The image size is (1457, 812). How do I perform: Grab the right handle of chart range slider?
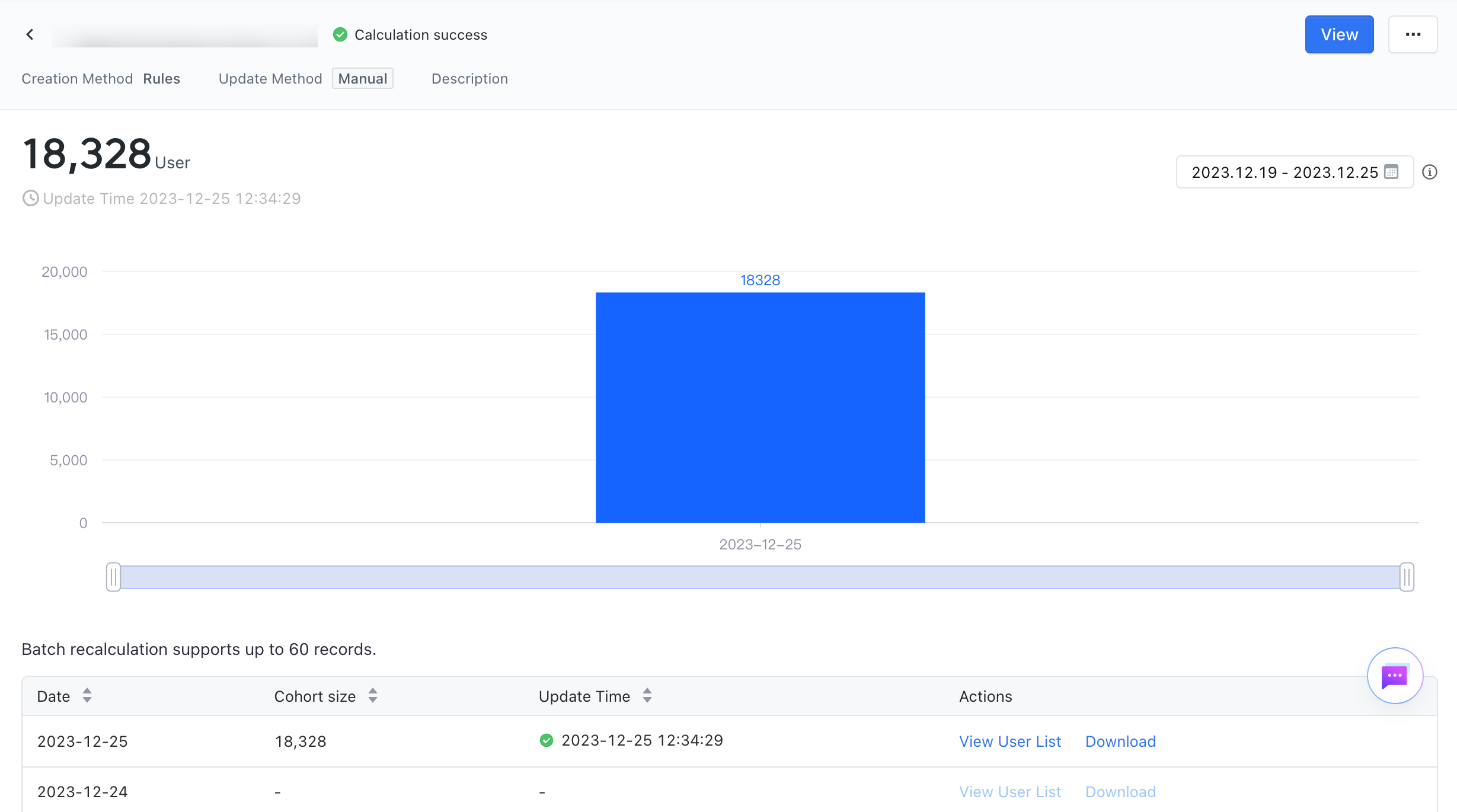pyautogui.click(x=1407, y=577)
